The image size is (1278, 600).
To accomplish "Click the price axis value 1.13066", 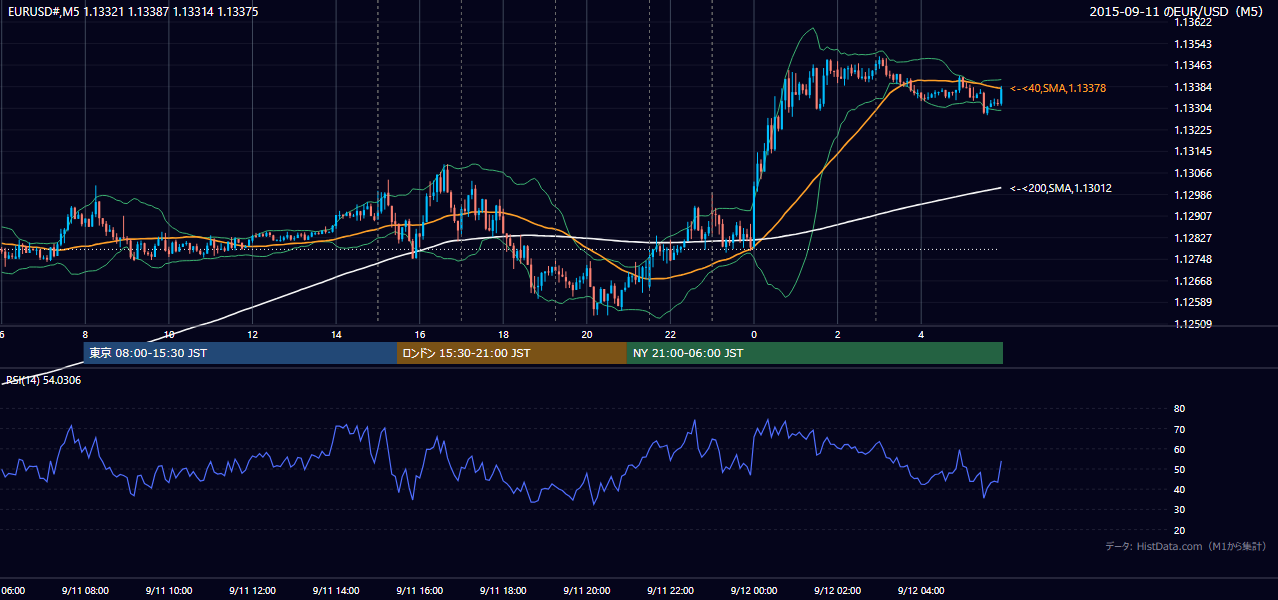I will coord(1194,173).
